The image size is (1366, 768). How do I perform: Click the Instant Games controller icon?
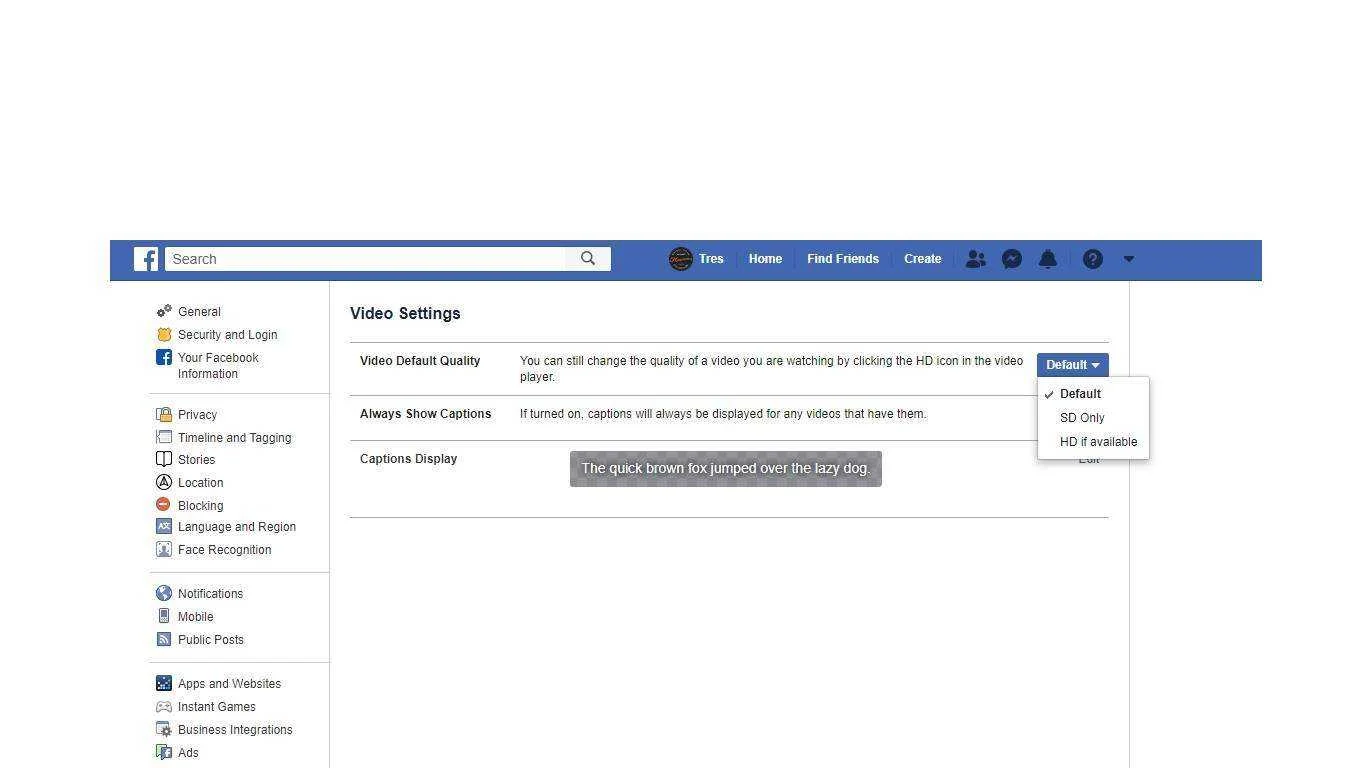pos(164,706)
